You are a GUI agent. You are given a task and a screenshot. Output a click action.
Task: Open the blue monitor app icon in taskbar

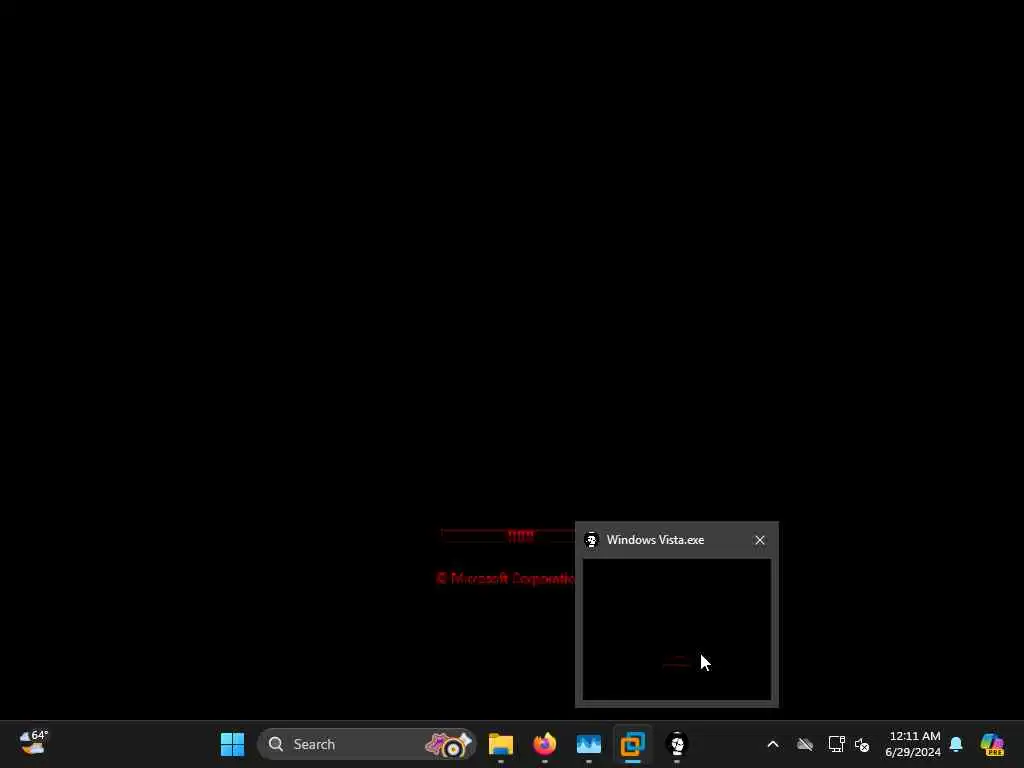[588, 744]
